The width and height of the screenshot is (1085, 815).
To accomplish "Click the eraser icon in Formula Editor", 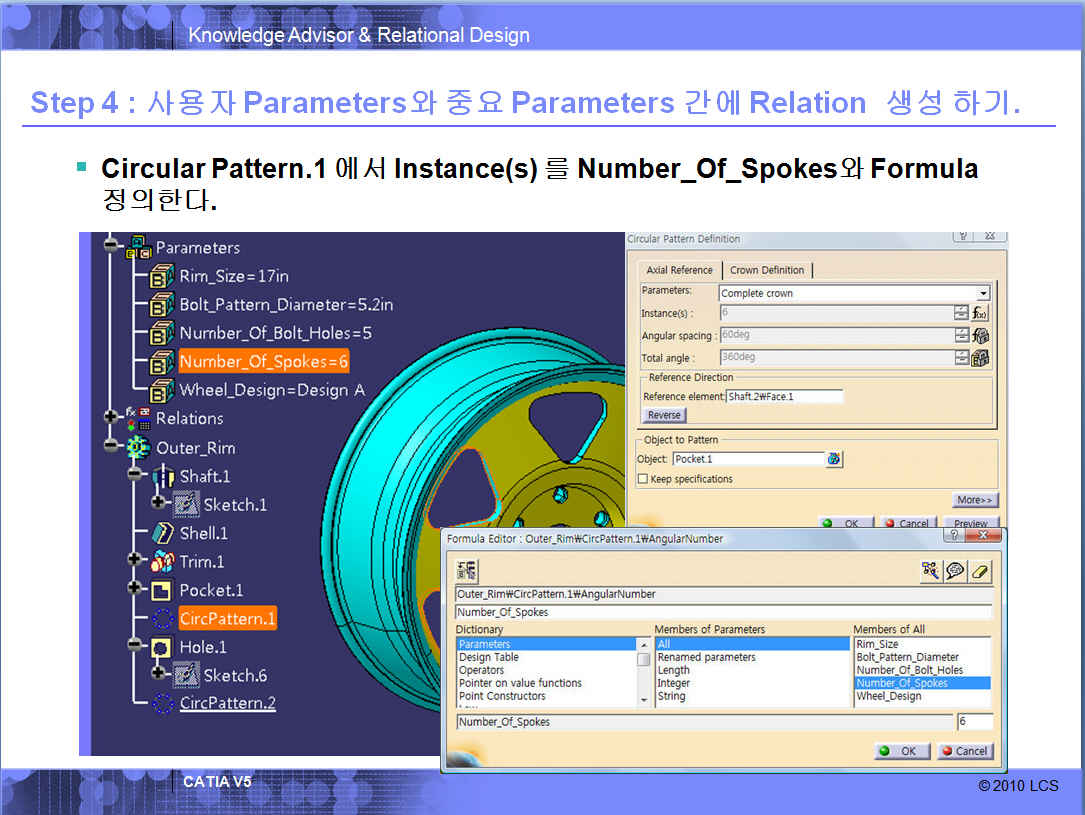I will [981, 570].
